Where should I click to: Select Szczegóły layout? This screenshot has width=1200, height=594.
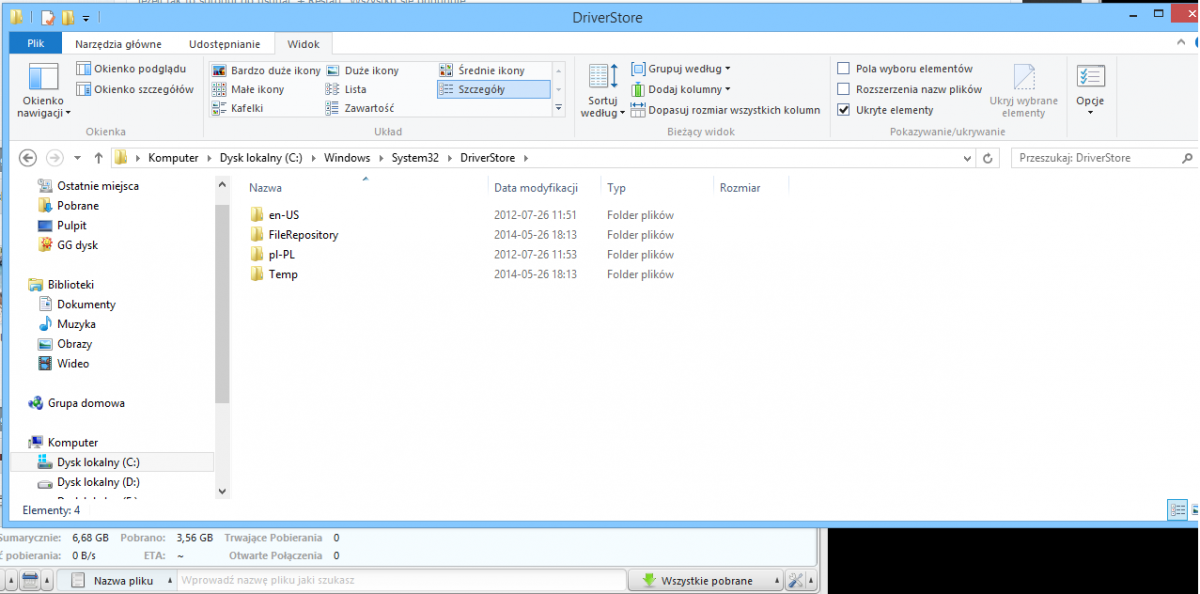(494, 89)
